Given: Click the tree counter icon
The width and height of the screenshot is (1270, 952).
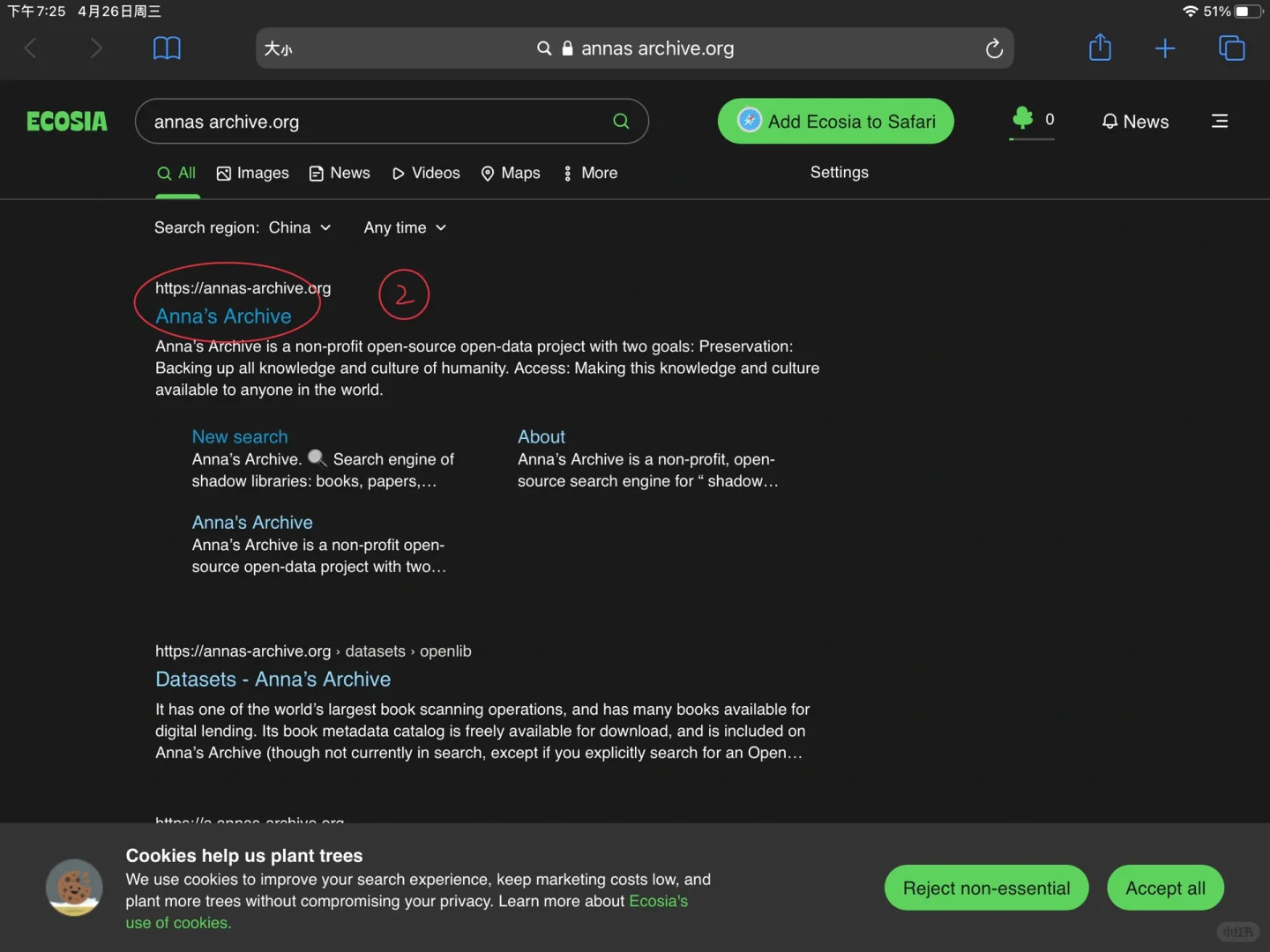Looking at the screenshot, I should pos(1023,118).
